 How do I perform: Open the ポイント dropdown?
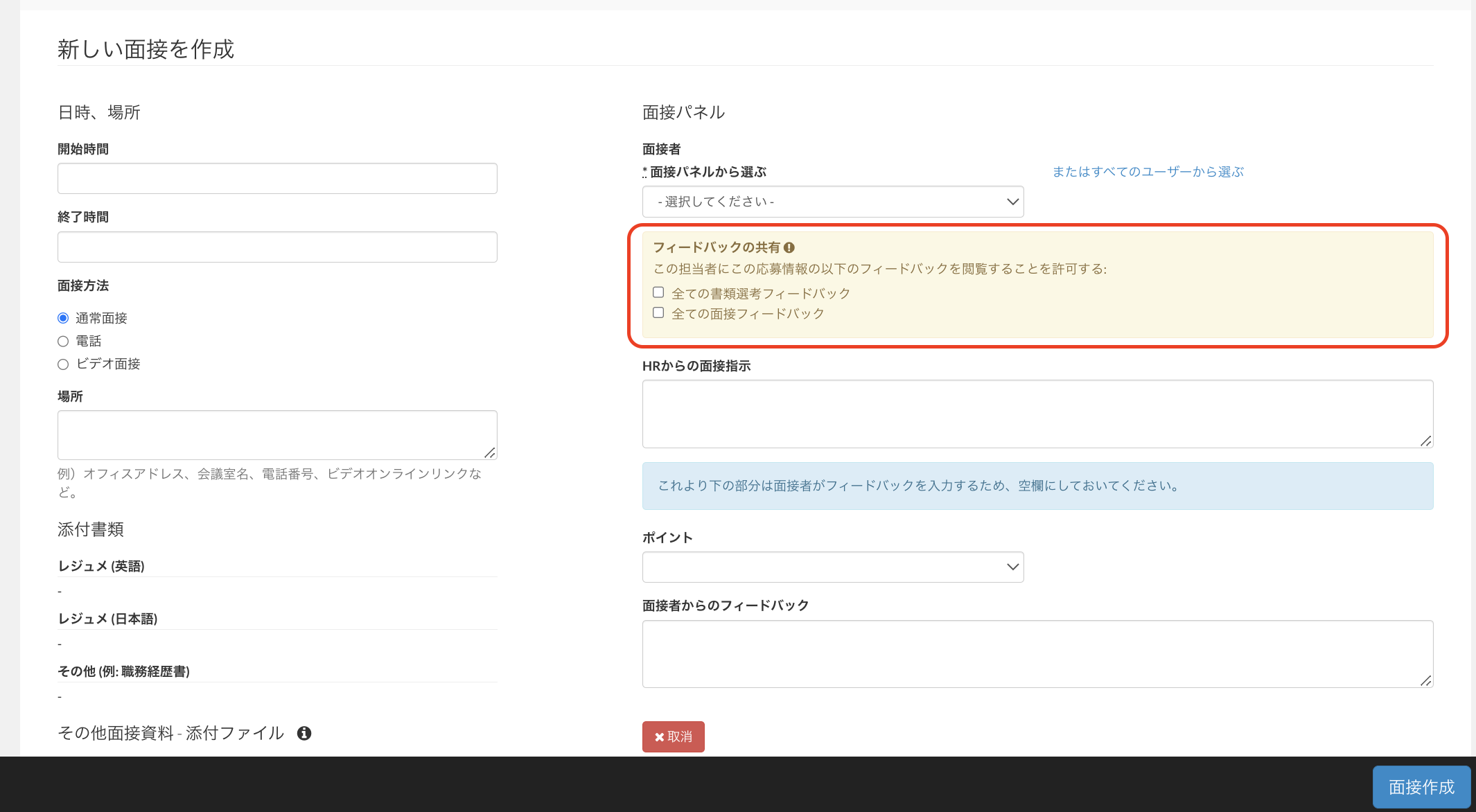832,566
